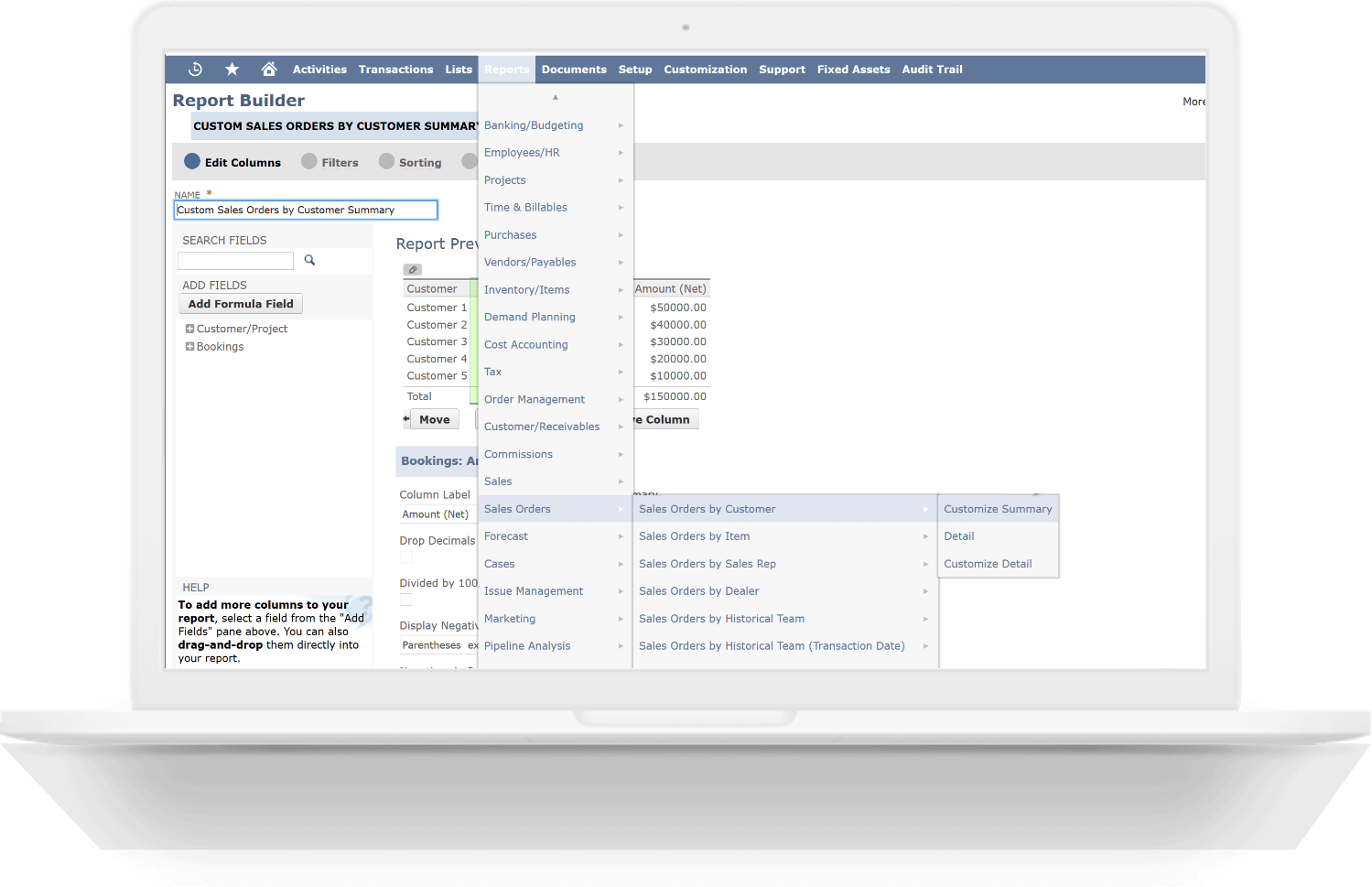Image resolution: width=1372 pixels, height=887 pixels.
Task: Click the Filters step circle
Action: [309, 161]
